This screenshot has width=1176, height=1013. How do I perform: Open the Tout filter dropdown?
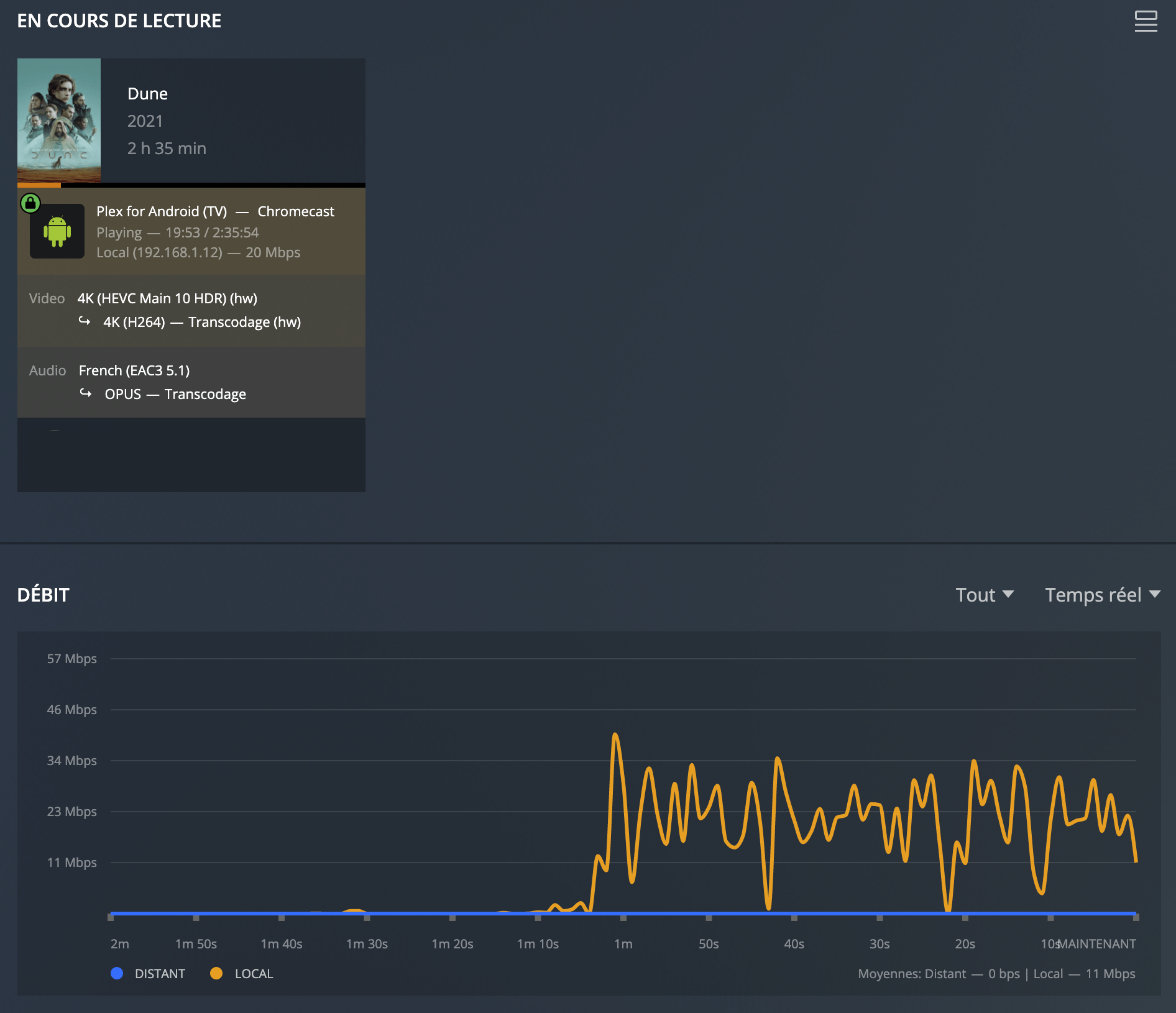click(984, 595)
